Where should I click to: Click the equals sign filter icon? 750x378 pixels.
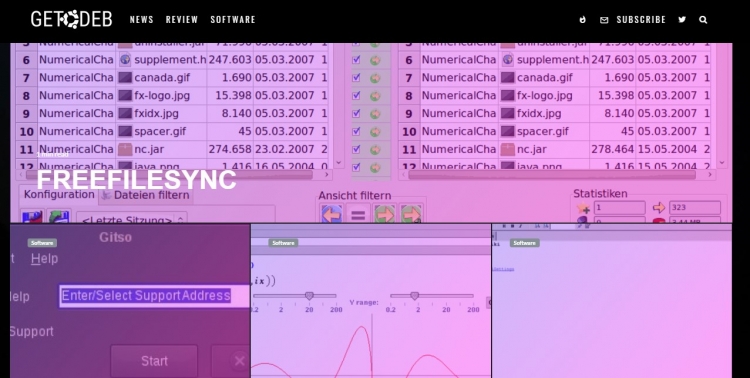click(x=358, y=214)
